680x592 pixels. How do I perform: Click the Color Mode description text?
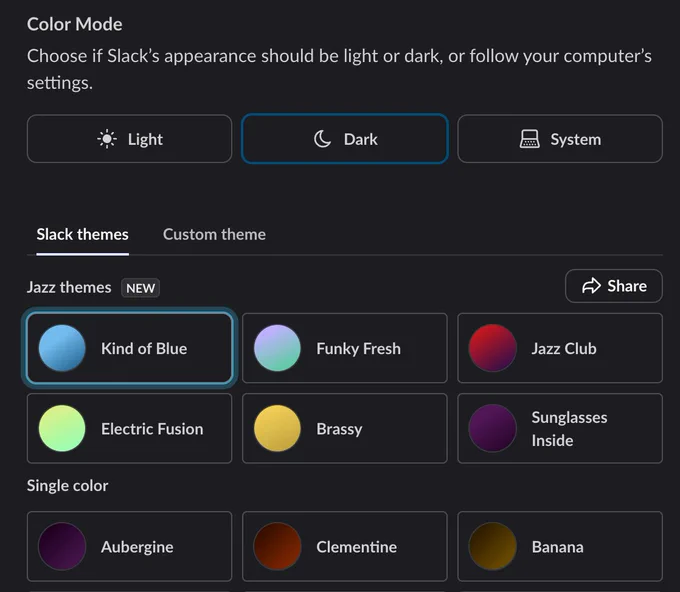(339, 69)
